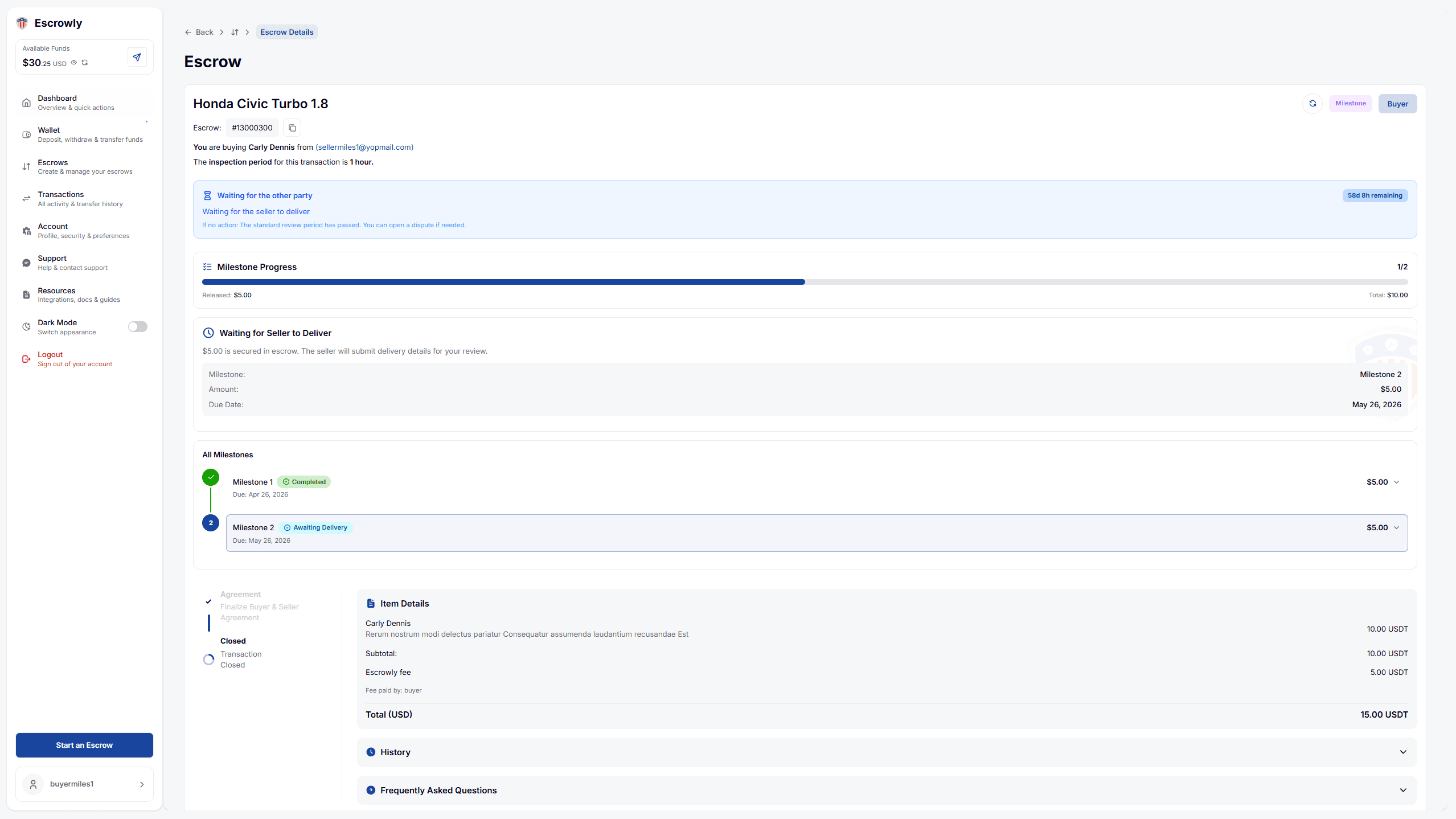Open the Support page
The height and width of the screenshot is (819, 1456).
(x=84, y=263)
